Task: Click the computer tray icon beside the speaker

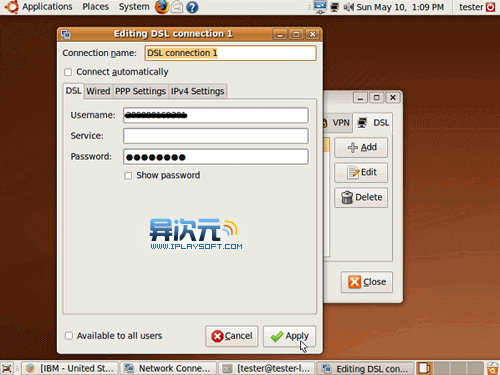Action: (x=335, y=7)
